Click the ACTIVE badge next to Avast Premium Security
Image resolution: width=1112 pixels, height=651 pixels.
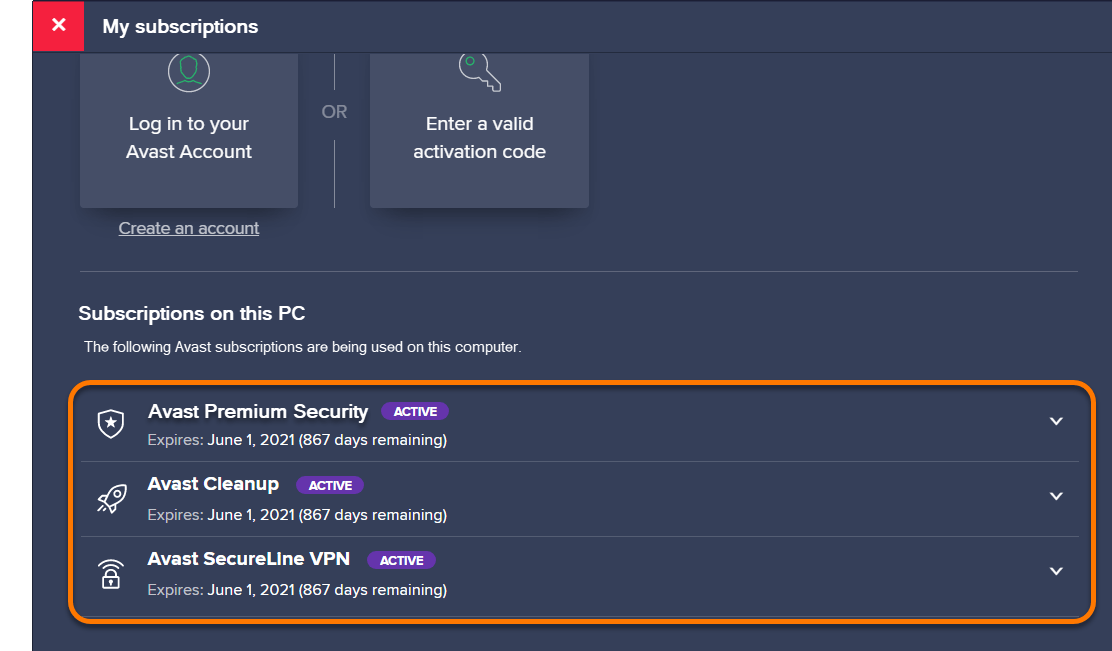(x=414, y=411)
